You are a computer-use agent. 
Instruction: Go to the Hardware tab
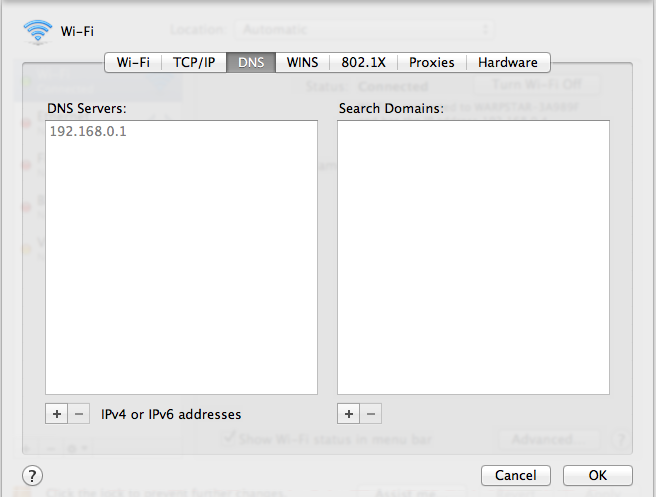pyautogui.click(x=508, y=62)
